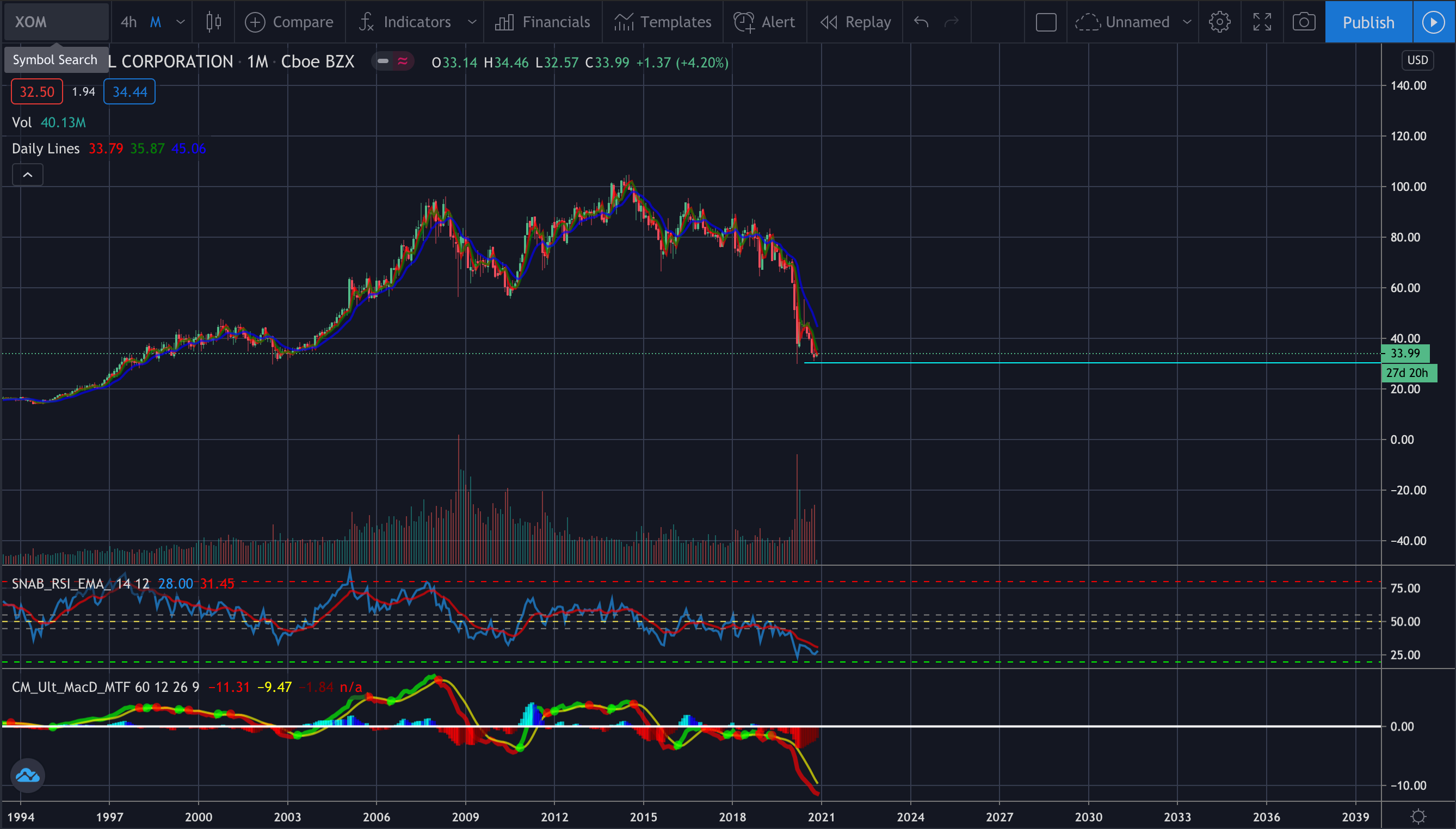The height and width of the screenshot is (829, 1456).
Task: Open chart settings gear icon
Action: tap(1219, 22)
